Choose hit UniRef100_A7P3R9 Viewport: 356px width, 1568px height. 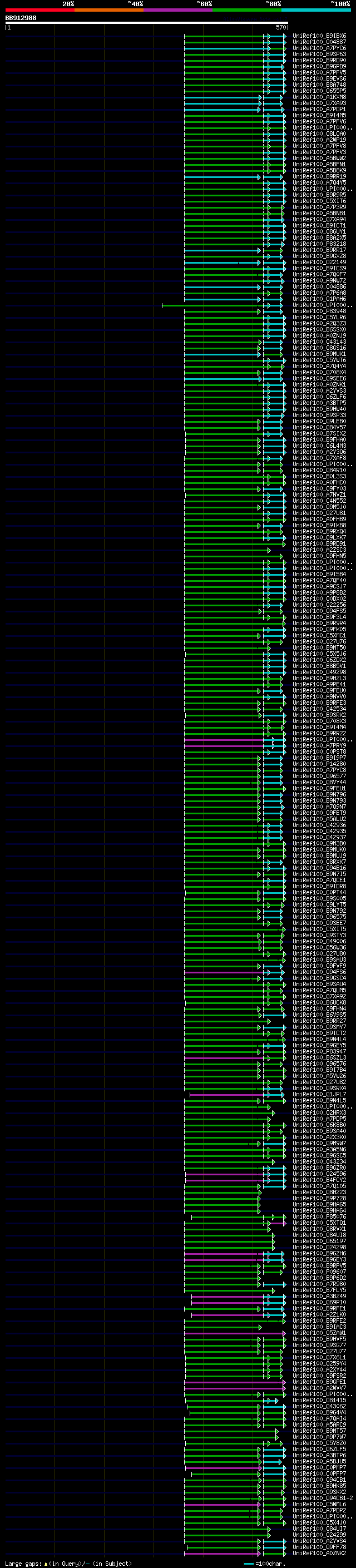point(319,207)
